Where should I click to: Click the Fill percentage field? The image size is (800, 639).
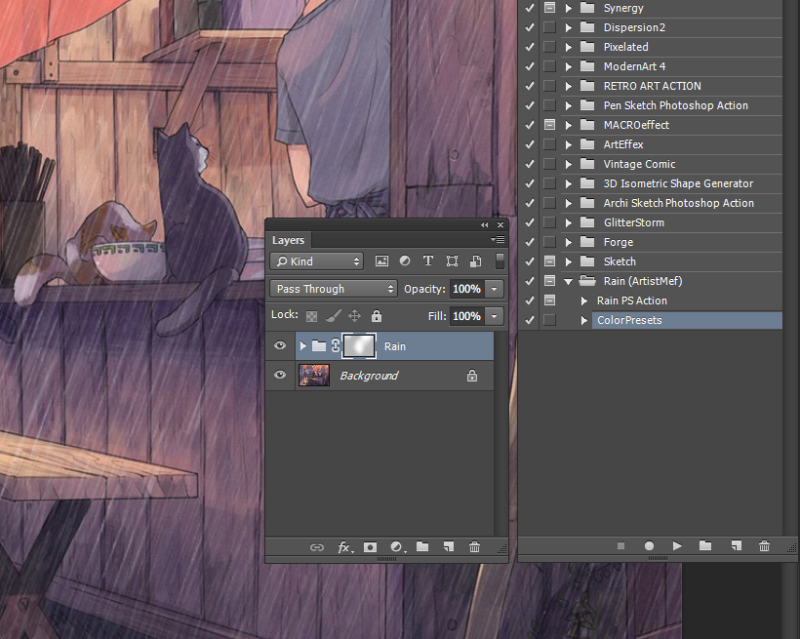[x=467, y=316]
